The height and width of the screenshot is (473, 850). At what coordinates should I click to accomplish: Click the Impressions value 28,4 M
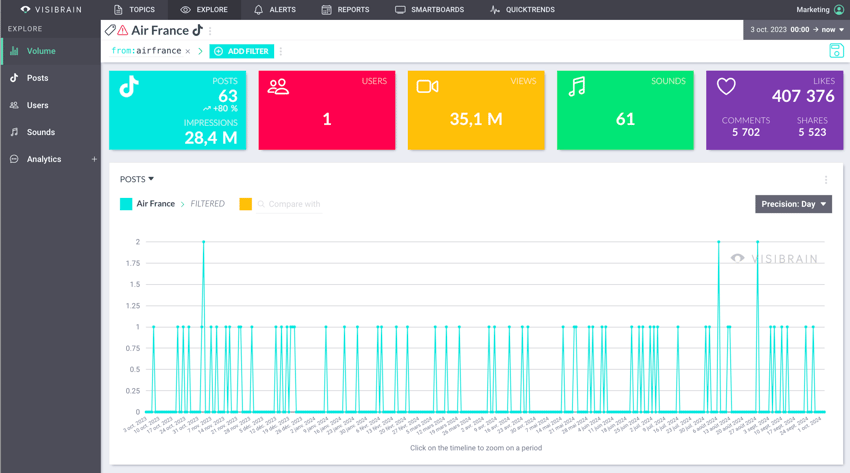tap(211, 138)
